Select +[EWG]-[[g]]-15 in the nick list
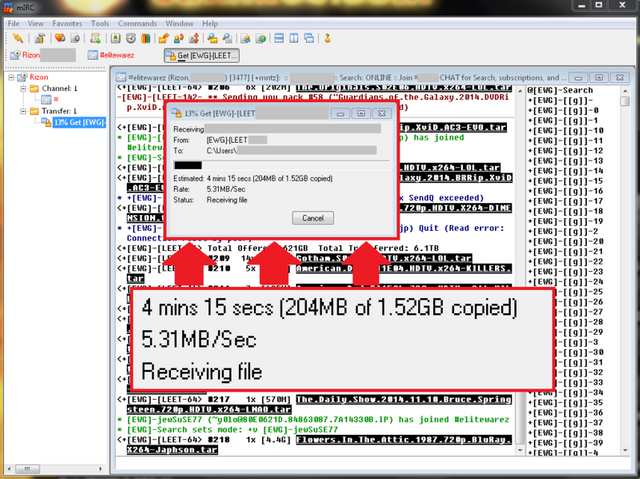Viewport: 640px width, 479px height. (566, 181)
